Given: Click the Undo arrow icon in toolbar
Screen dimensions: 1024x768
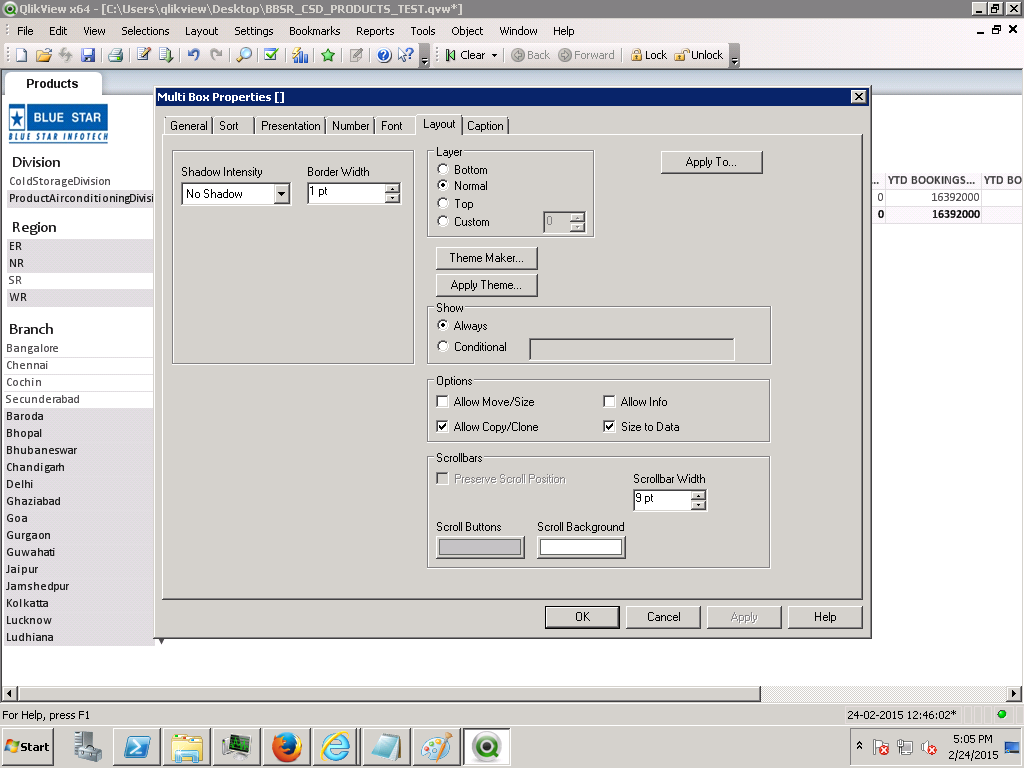Looking at the screenshot, I should pyautogui.click(x=194, y=56).
